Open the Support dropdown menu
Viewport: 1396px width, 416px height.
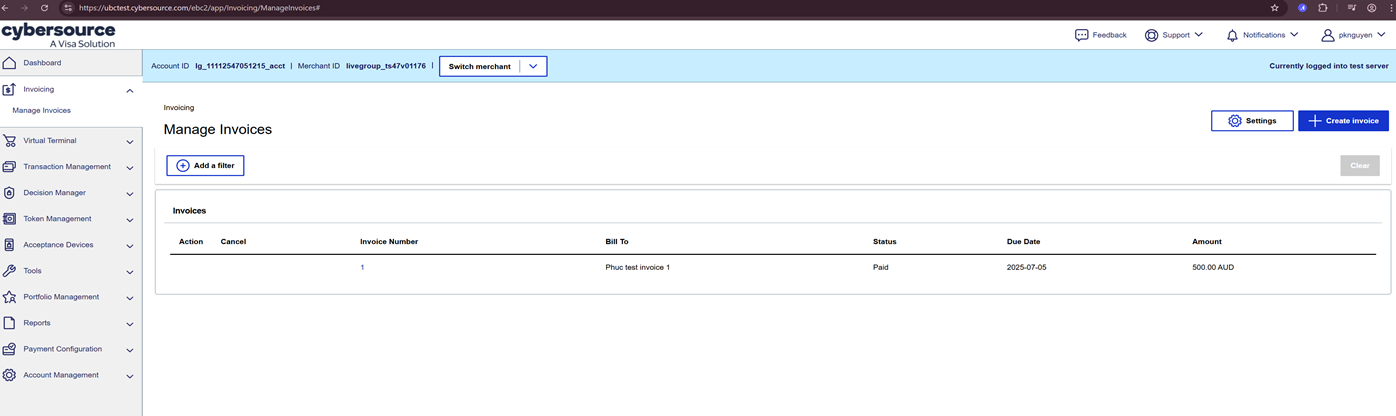(x=1174, y=35)
